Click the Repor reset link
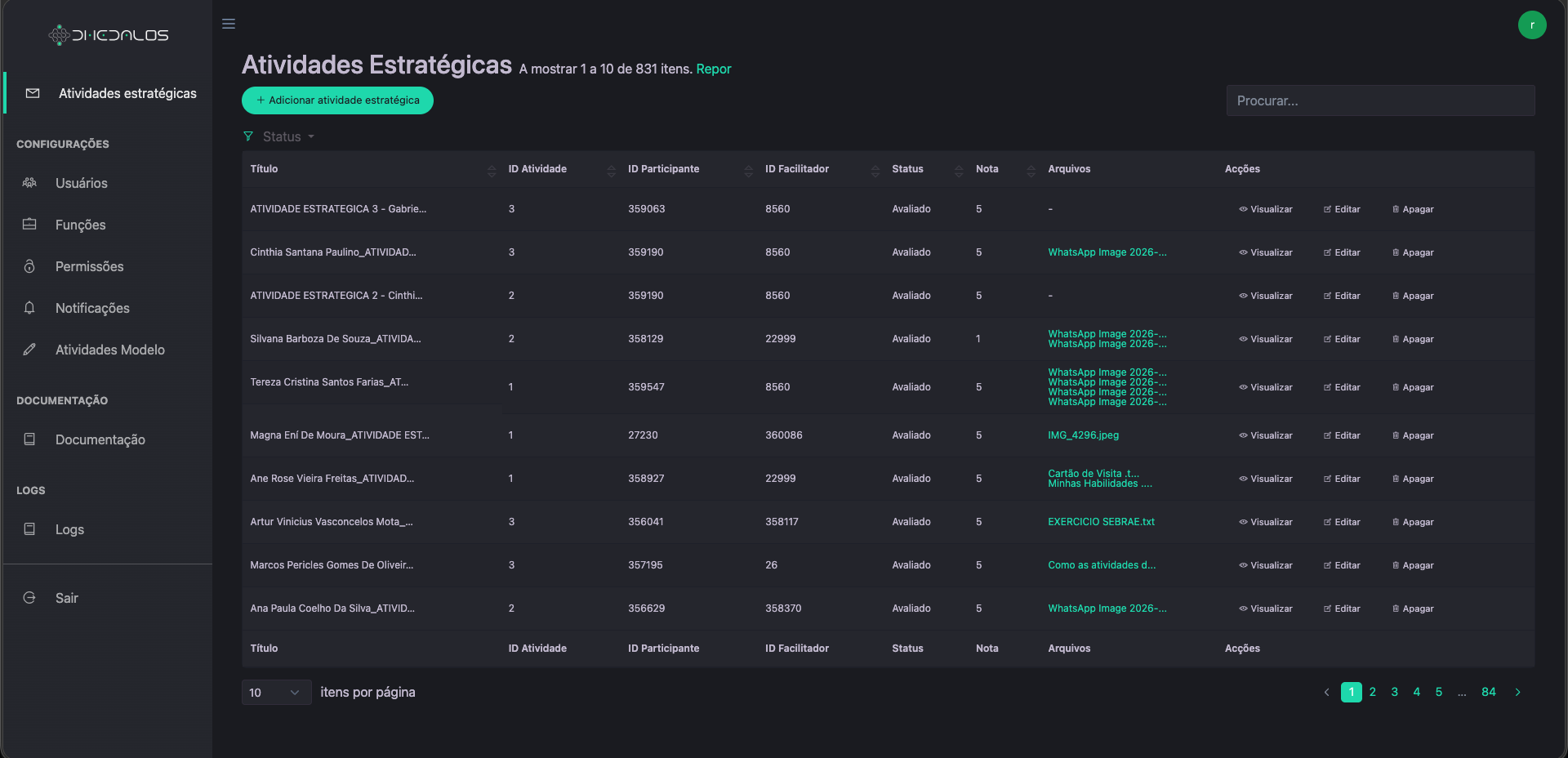 click(713, 69)
